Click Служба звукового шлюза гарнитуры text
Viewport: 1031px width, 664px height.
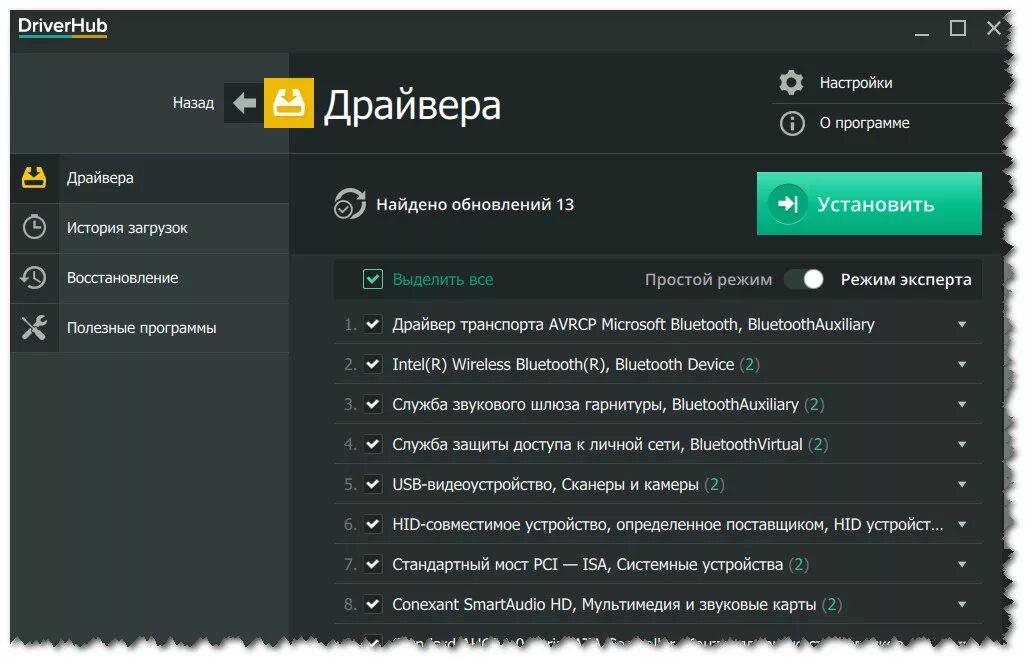pyautogui.click(x=595, y=404)
